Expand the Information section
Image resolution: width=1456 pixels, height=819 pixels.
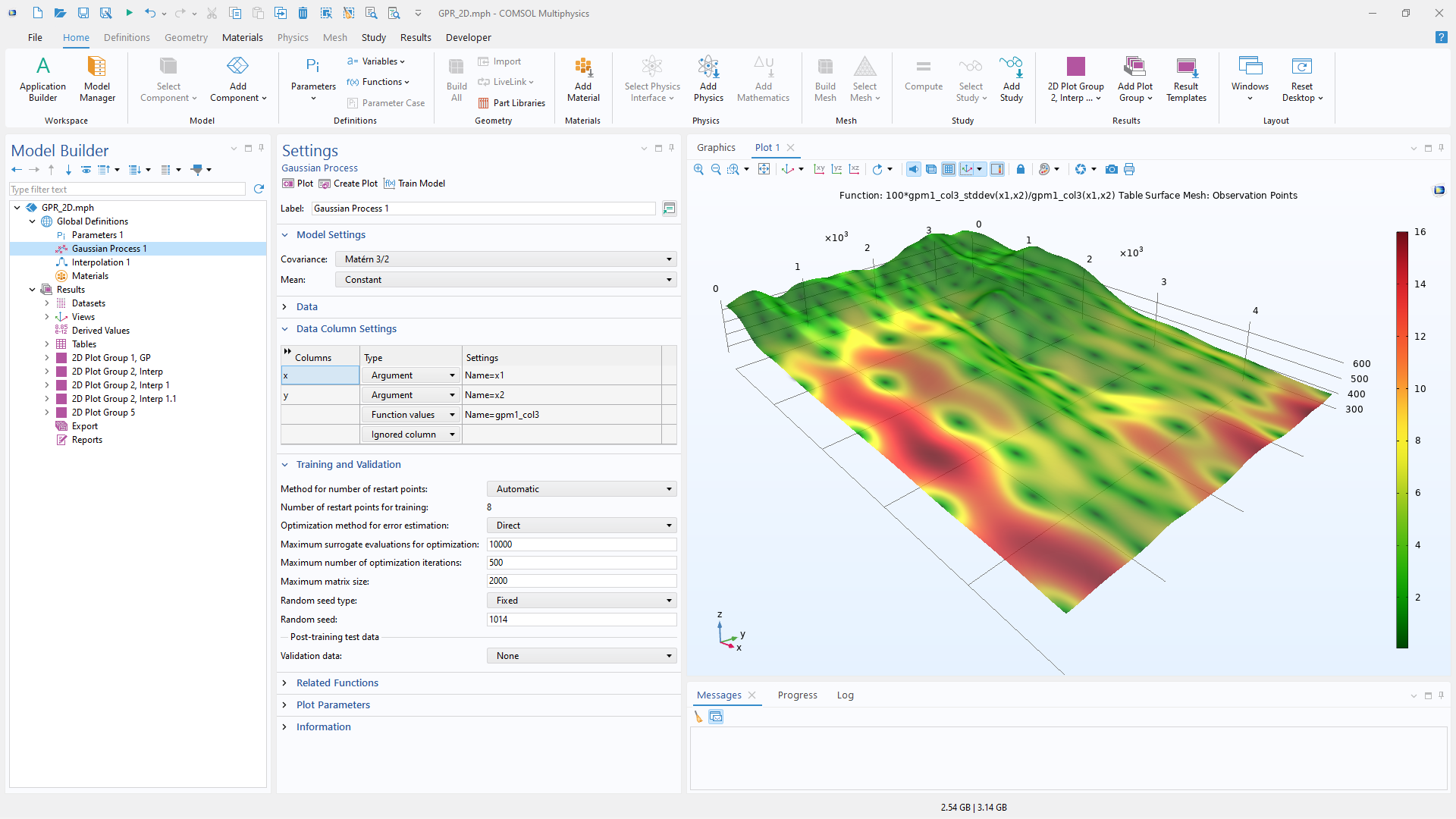point(323,726)
